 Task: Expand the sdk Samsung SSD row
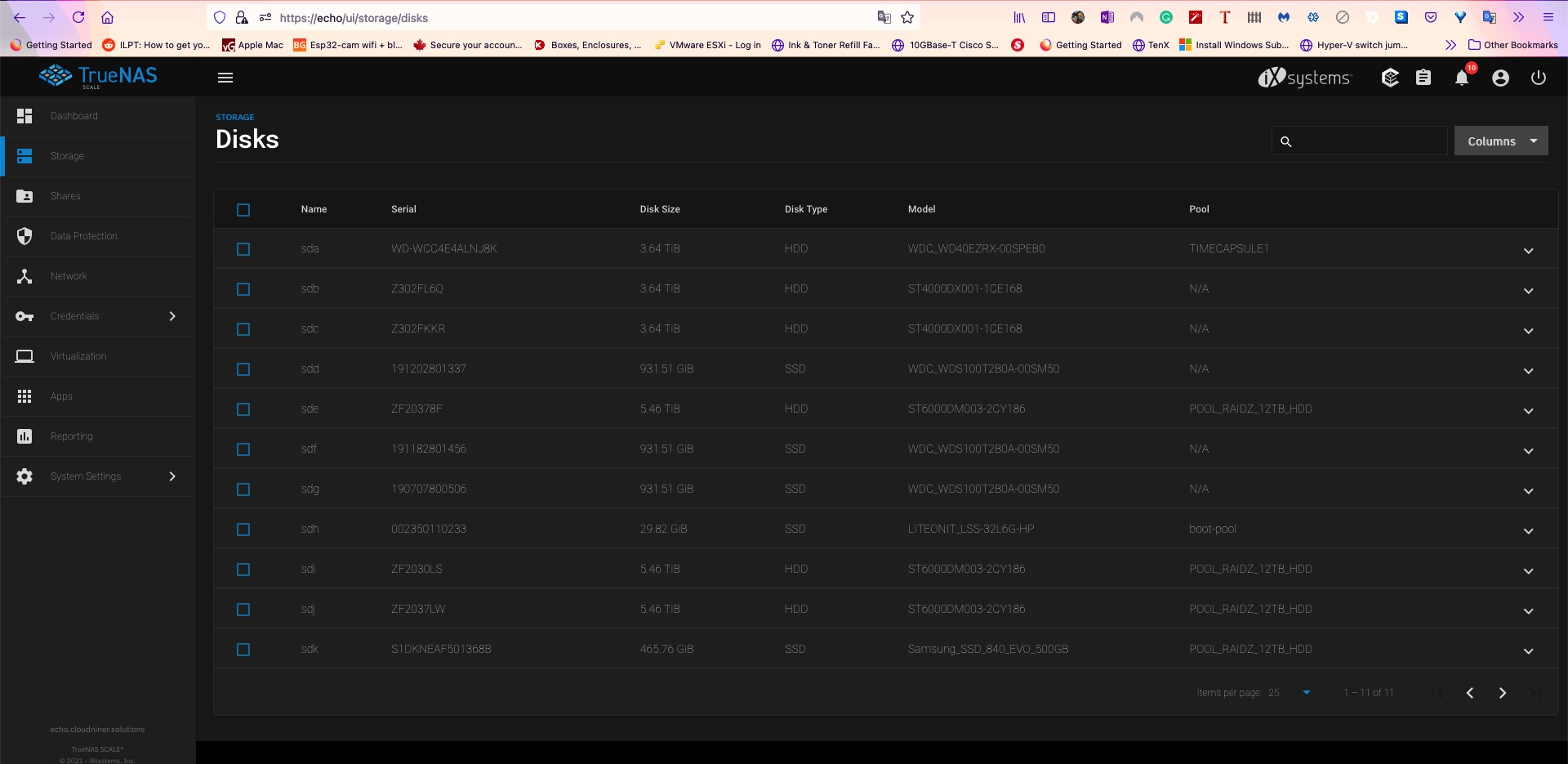point(1528,651)
